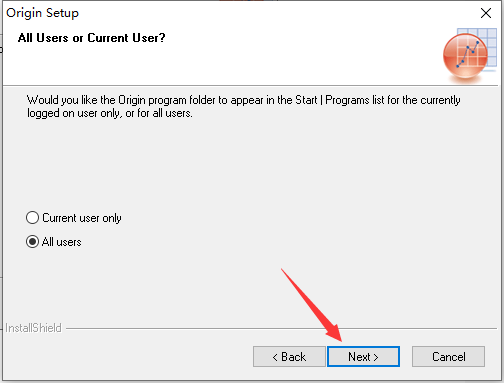Viewport: 504px width, 383px height.
Task: Close the Origin Setup dialog with X
Action: (x=486, y=13)
